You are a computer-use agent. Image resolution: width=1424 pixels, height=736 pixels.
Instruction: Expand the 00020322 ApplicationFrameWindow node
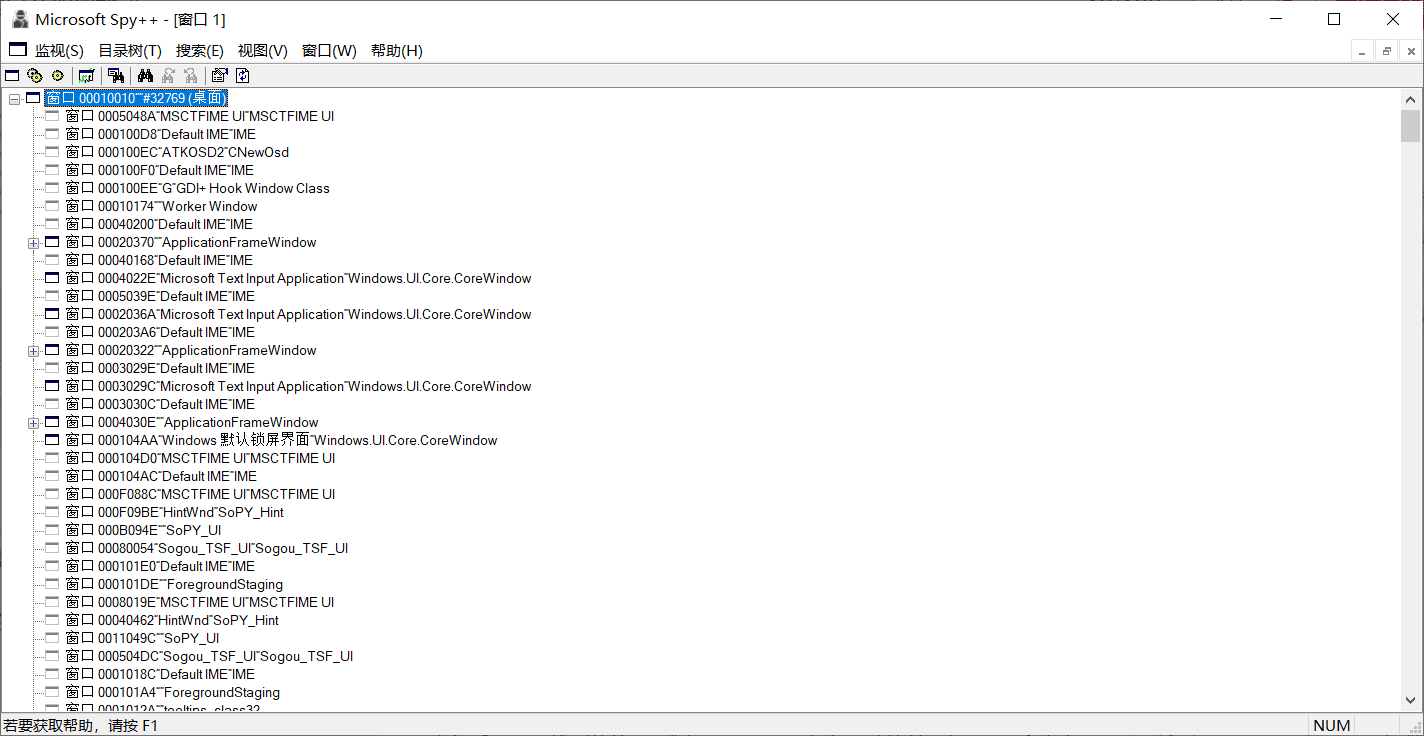point(33,351)
